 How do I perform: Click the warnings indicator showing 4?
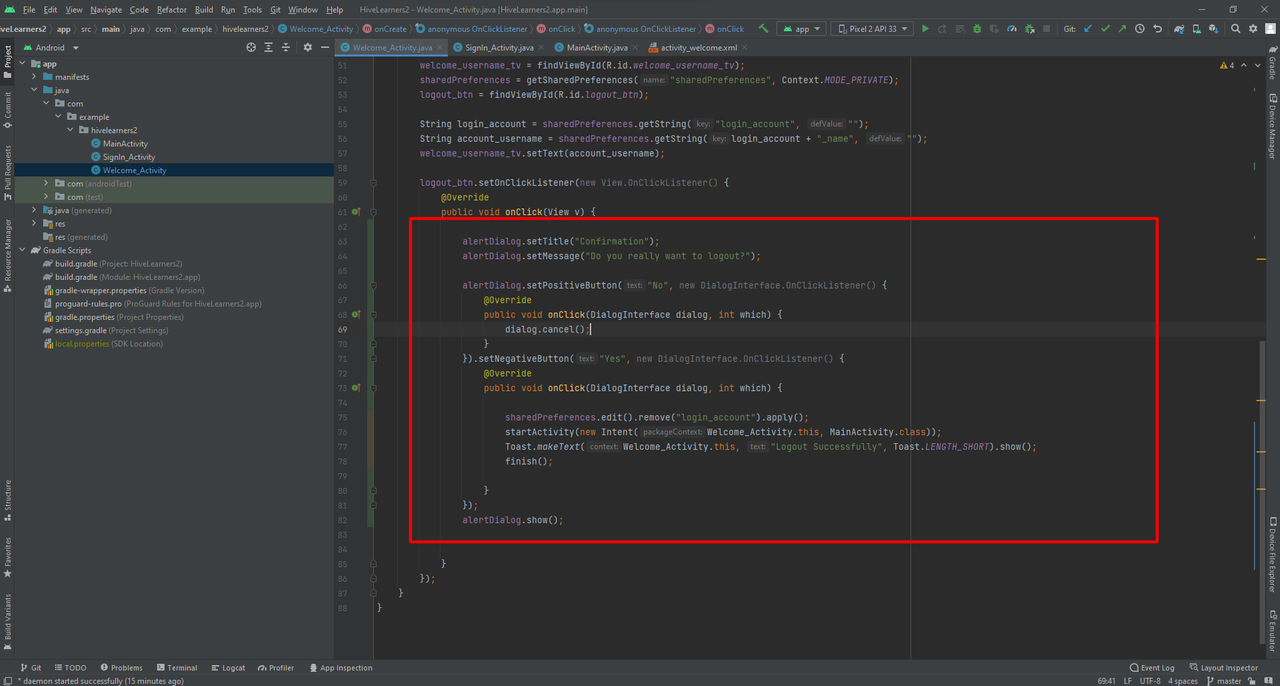pos(1227,65)
